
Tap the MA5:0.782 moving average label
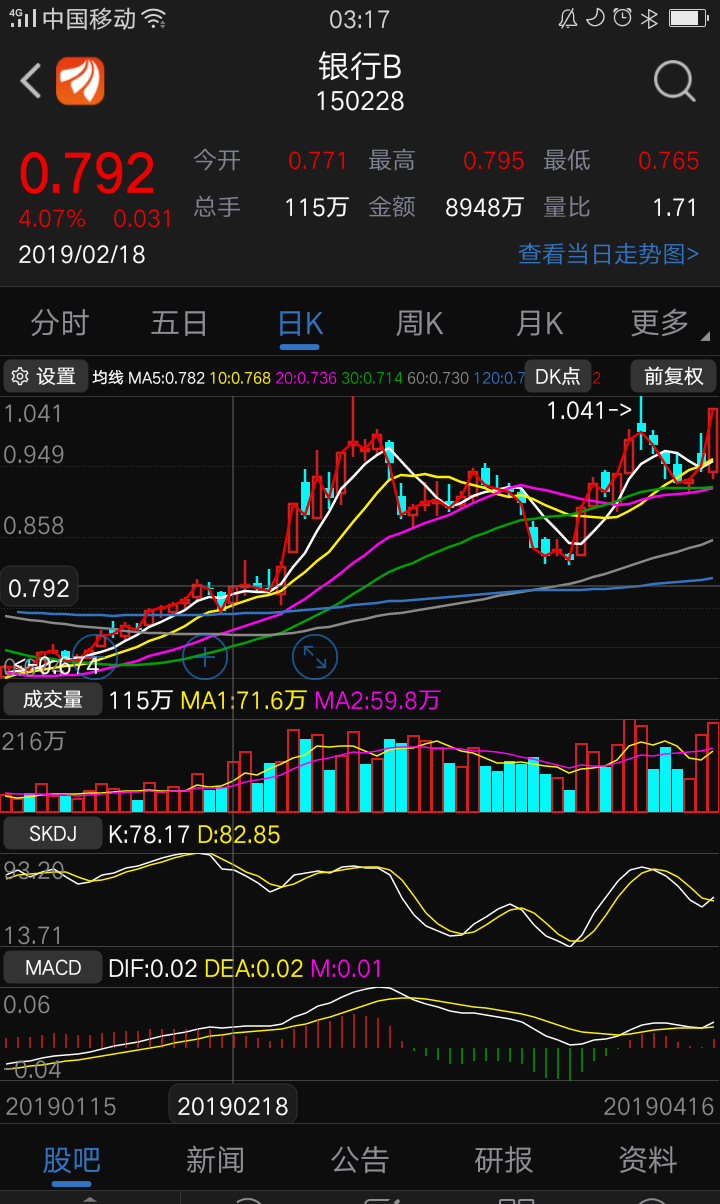pos(166,378)
